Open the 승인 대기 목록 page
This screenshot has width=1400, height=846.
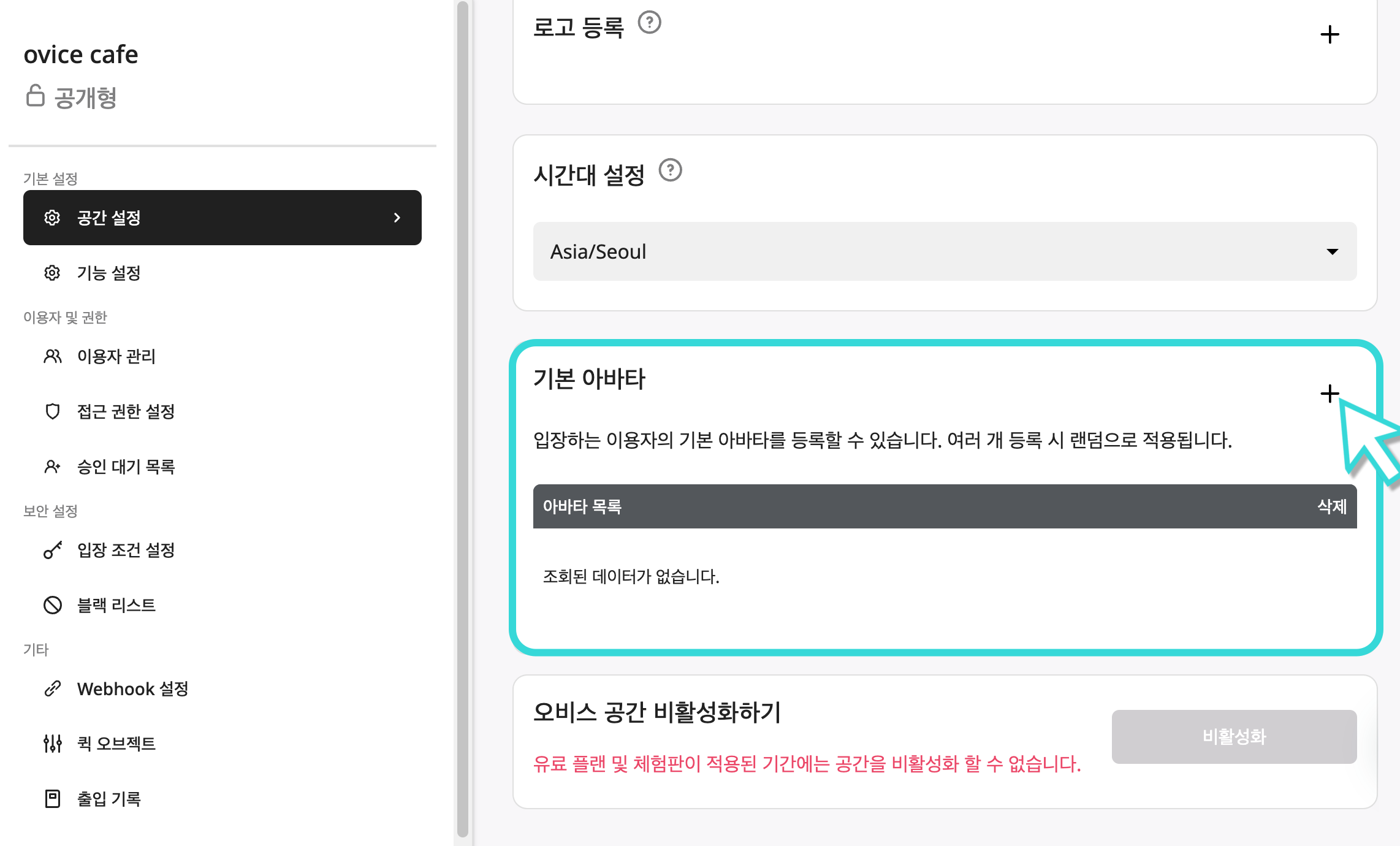[126, 467]
